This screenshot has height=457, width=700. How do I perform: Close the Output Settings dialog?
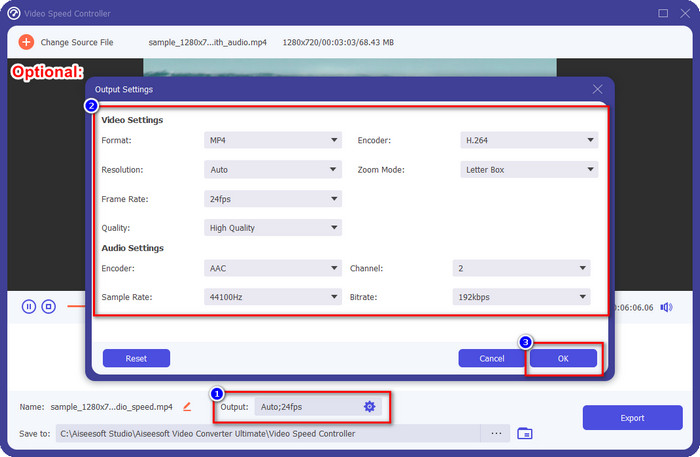597,89
